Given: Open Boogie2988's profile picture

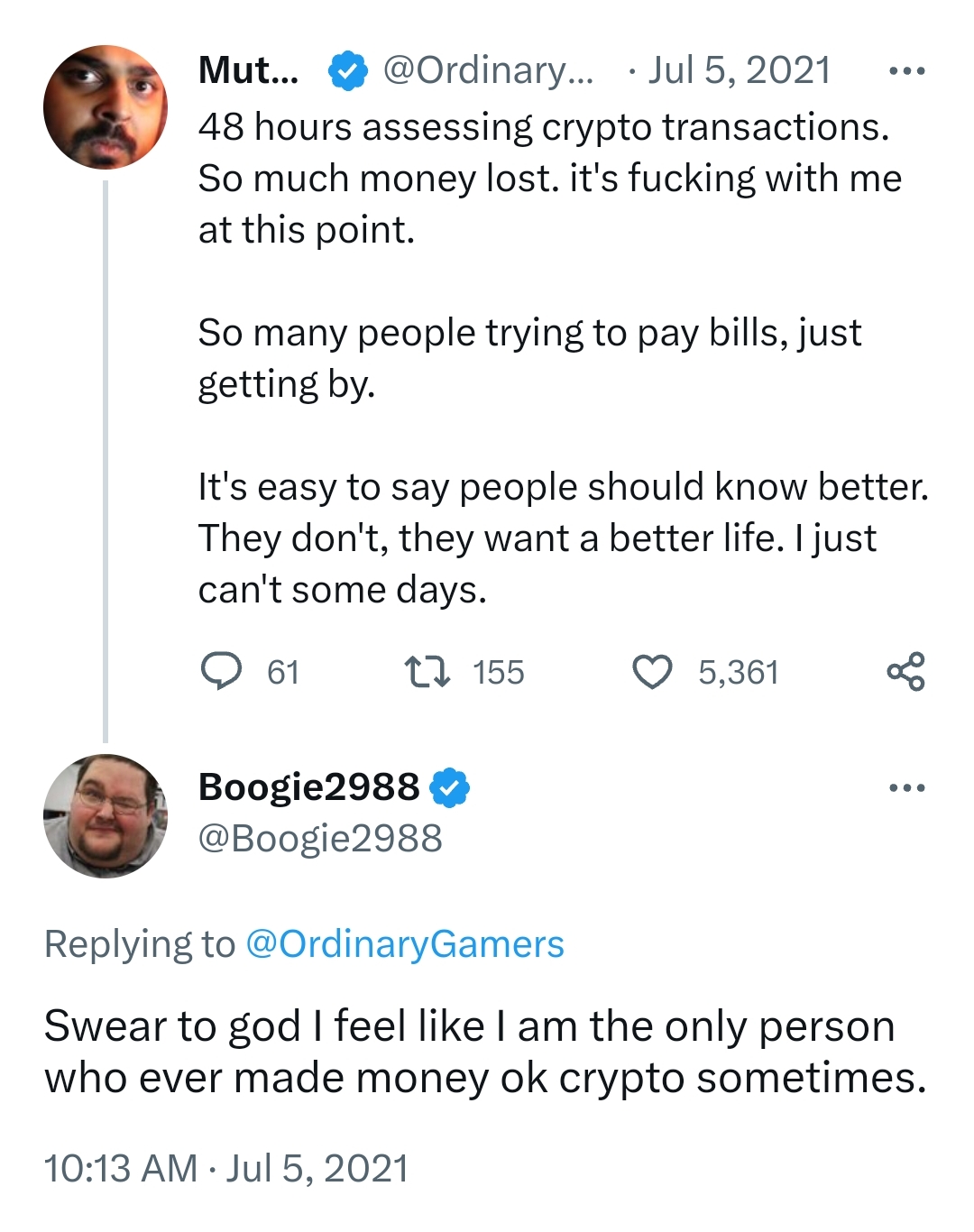Looking at the screenshot, I should [106, 816].
